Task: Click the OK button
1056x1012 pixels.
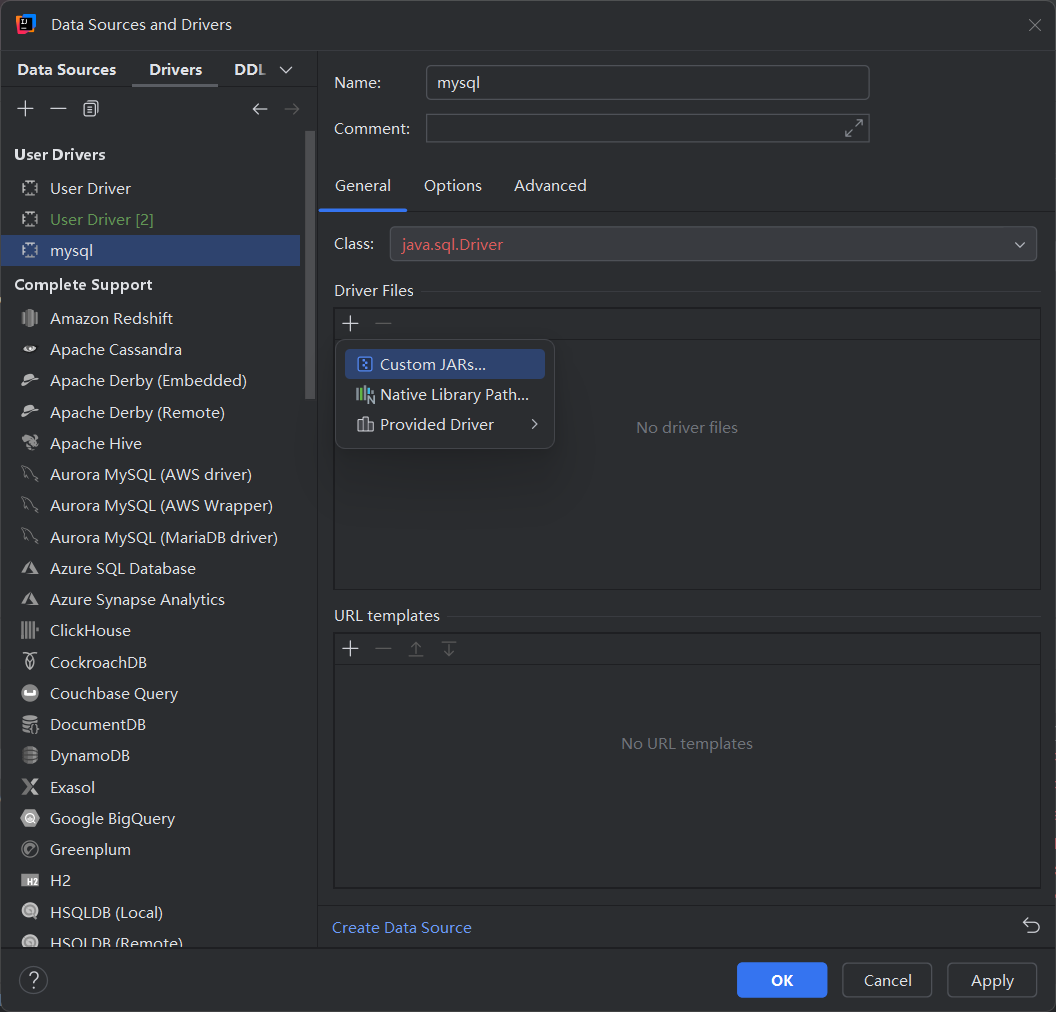Action: click(x=782, y=980)
